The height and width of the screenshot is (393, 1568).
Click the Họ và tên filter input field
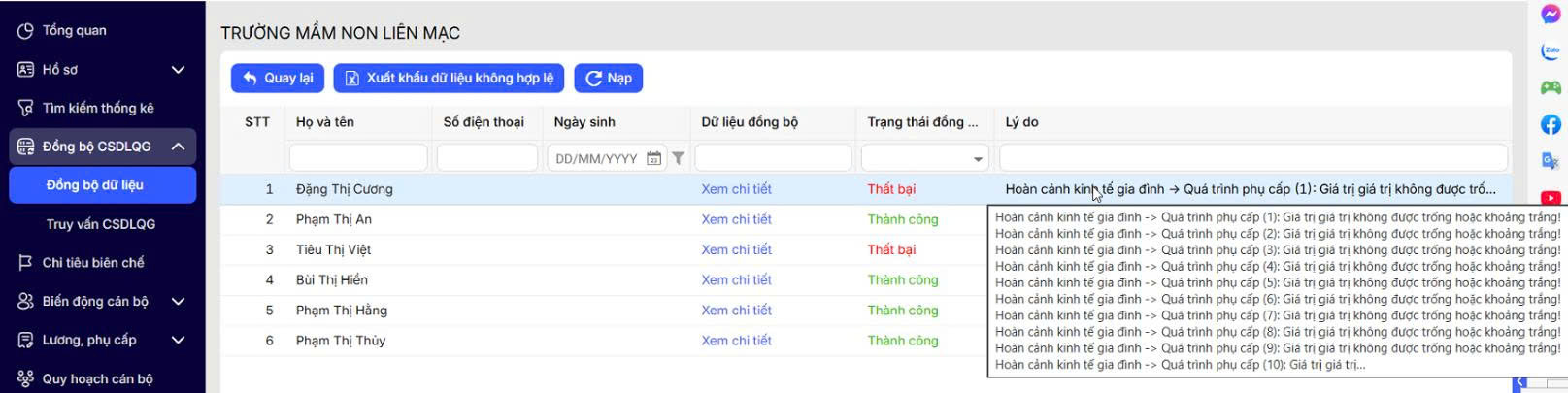[x=357, y=158]
